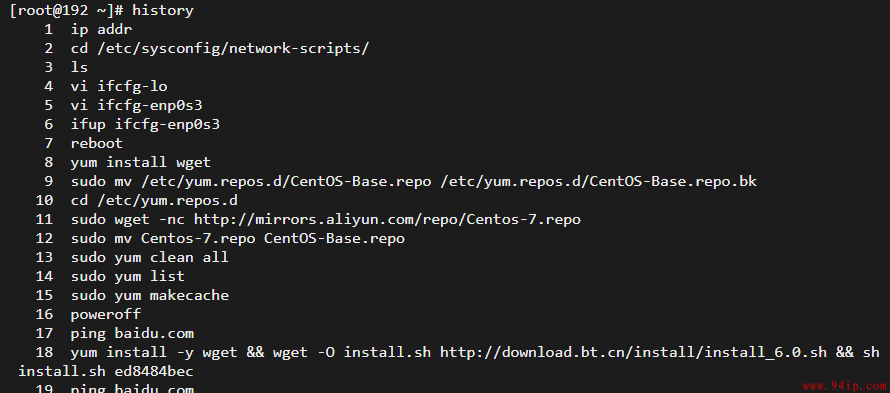The image size is (890, 393).
Task: Click 'vi ifcfg-enp0s3' on line 5
Action: (x=137, y=106)
